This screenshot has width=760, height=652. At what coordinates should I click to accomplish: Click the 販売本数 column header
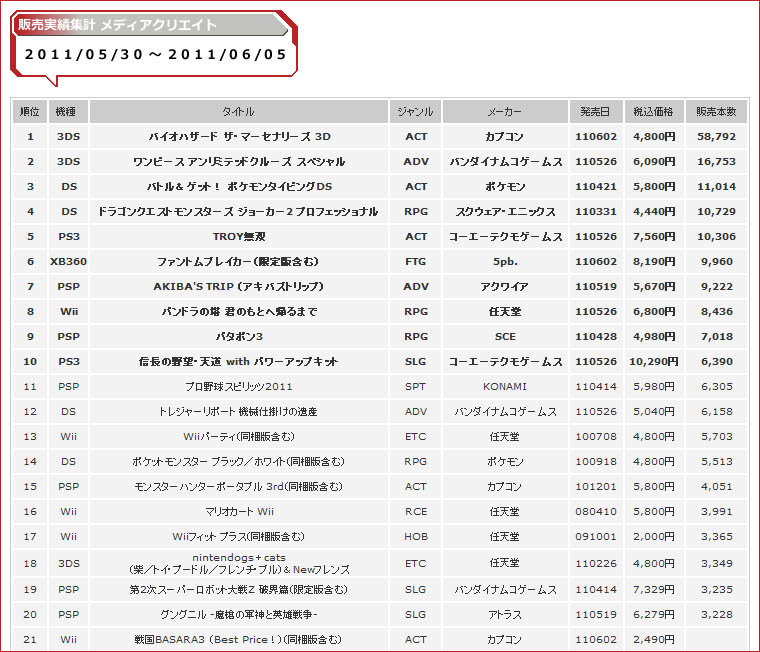coord(716,111)
